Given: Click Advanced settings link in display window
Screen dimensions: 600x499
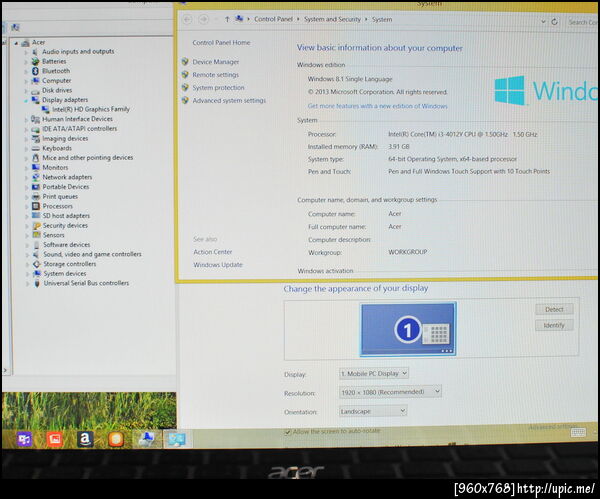Looking at the screenshot, I should pos(552,427).
